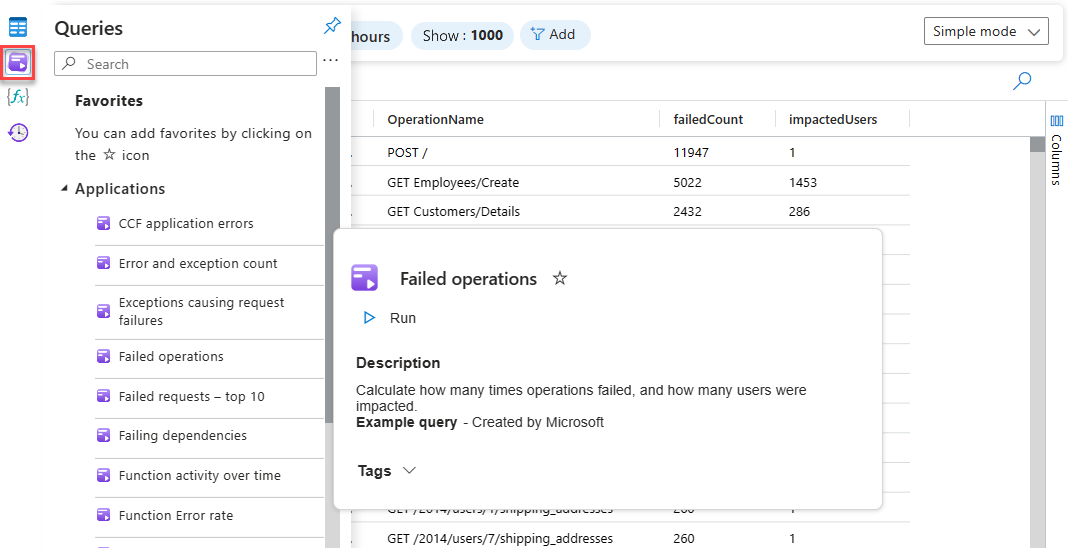Open the Queries panel ellipsis menu
Viewport: 1072px width, 548px height.
coord(331,63)
